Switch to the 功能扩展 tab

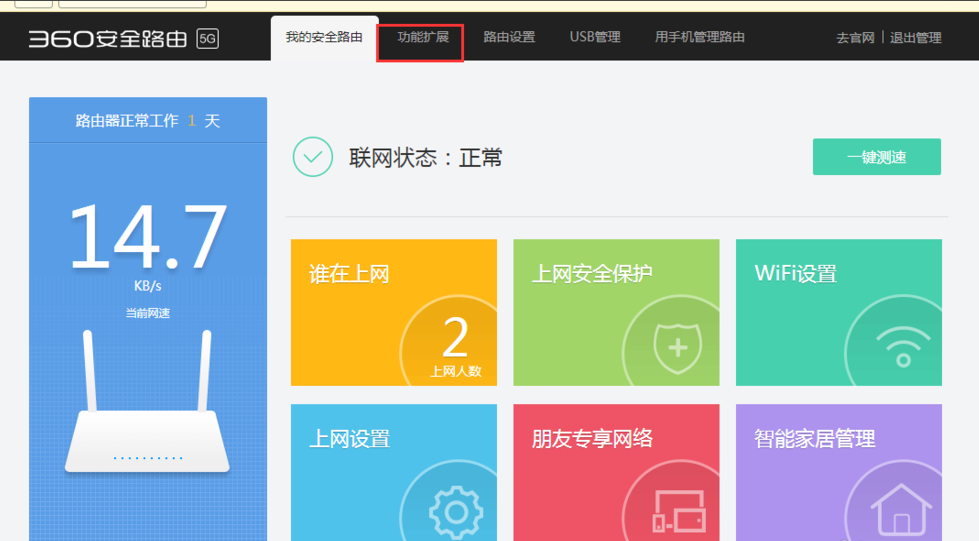423,37
